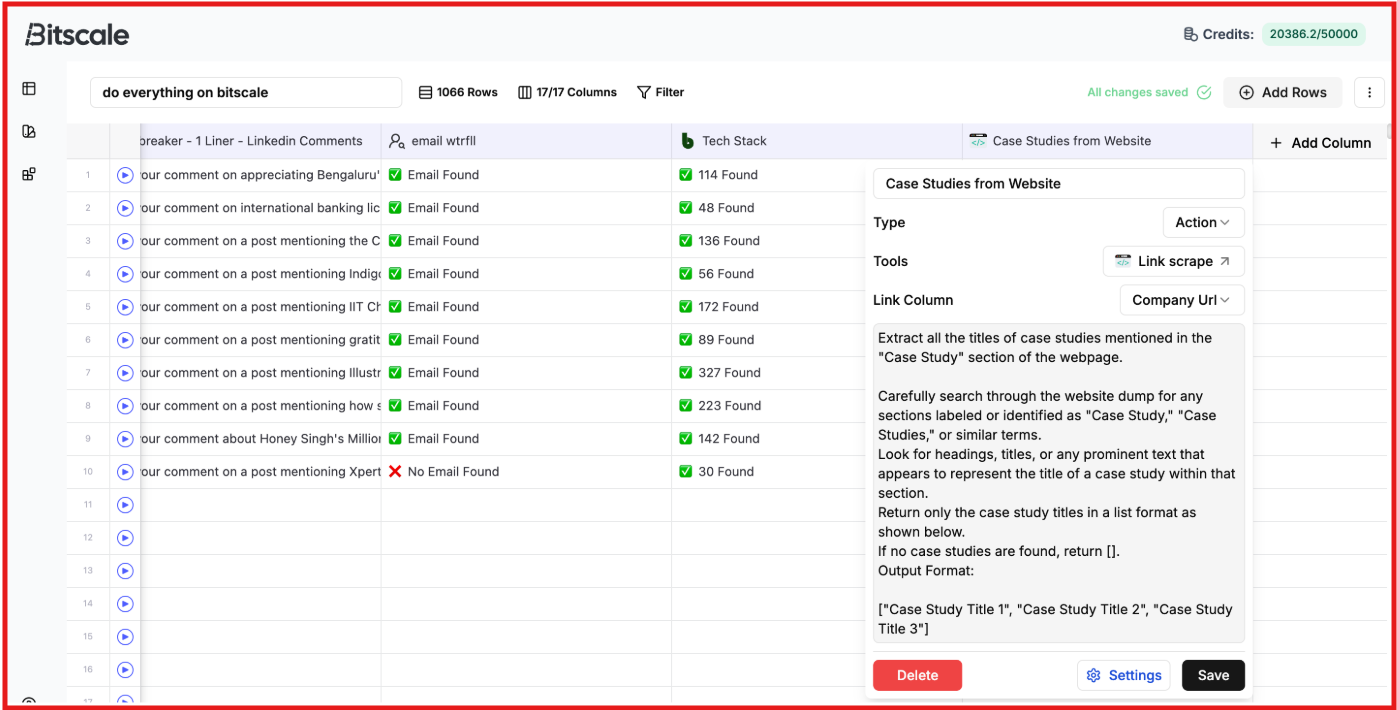Viewport: 1397px width, 710px height.
Task: Click the Bitscale logo
Action: coord(77,35)
